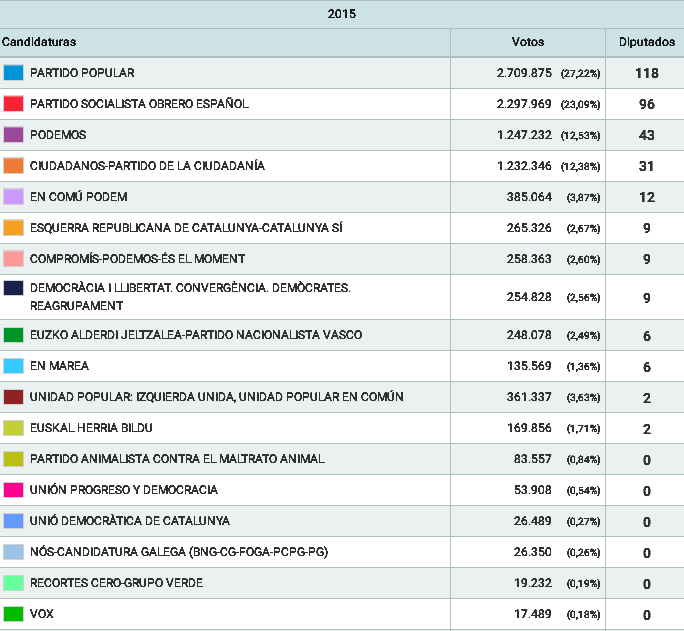Click the vote count 2.709.875
Image resolution: width=684 pixels, height=631 pixels.
coord(524,73)
